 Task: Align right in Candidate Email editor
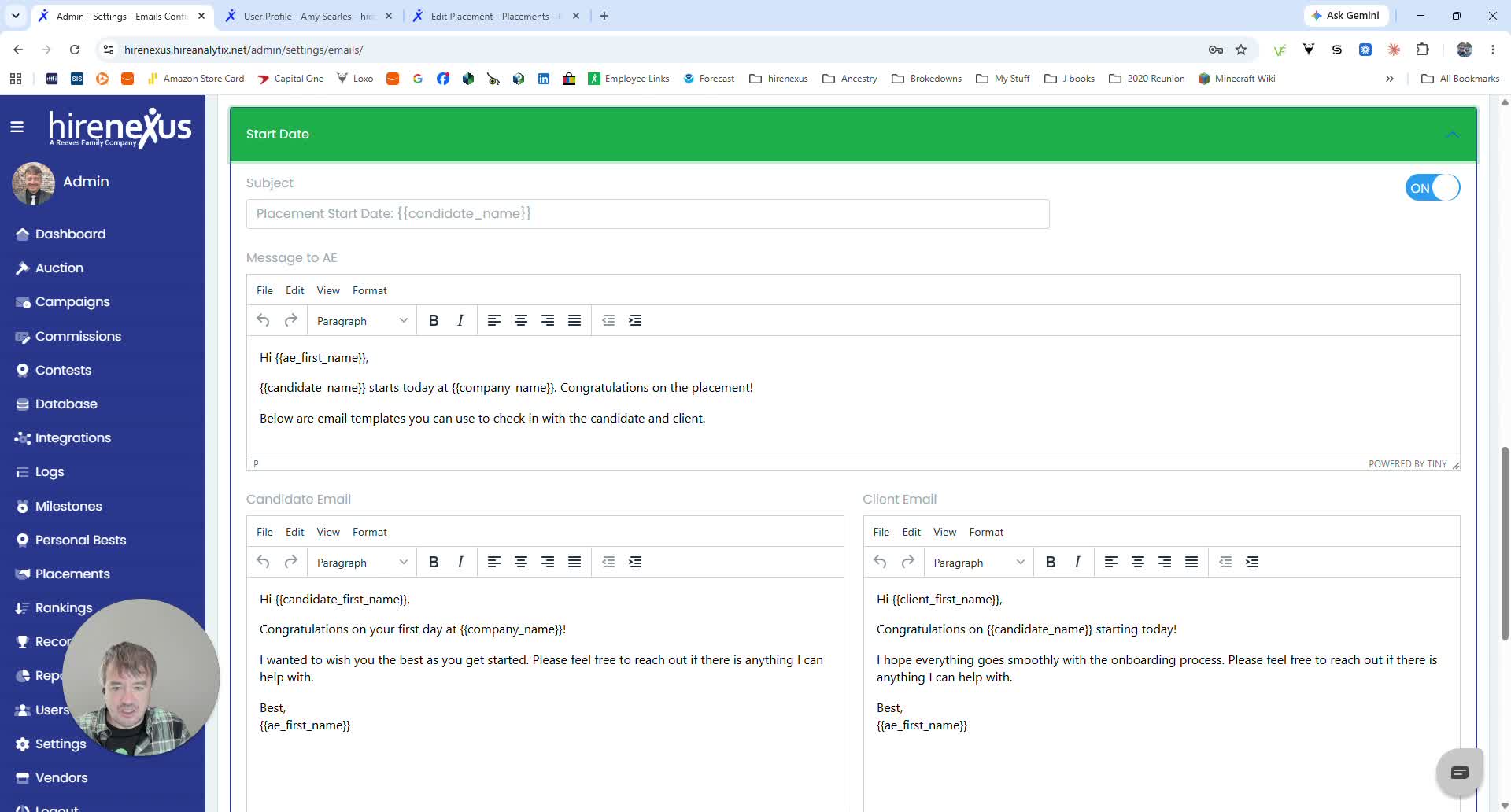[x=548, y=562]
